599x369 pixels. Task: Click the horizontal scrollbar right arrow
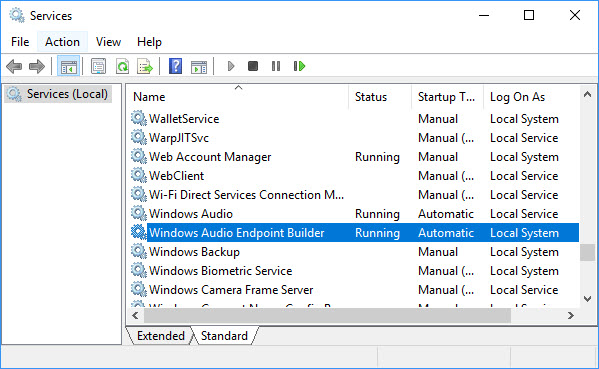571,316
